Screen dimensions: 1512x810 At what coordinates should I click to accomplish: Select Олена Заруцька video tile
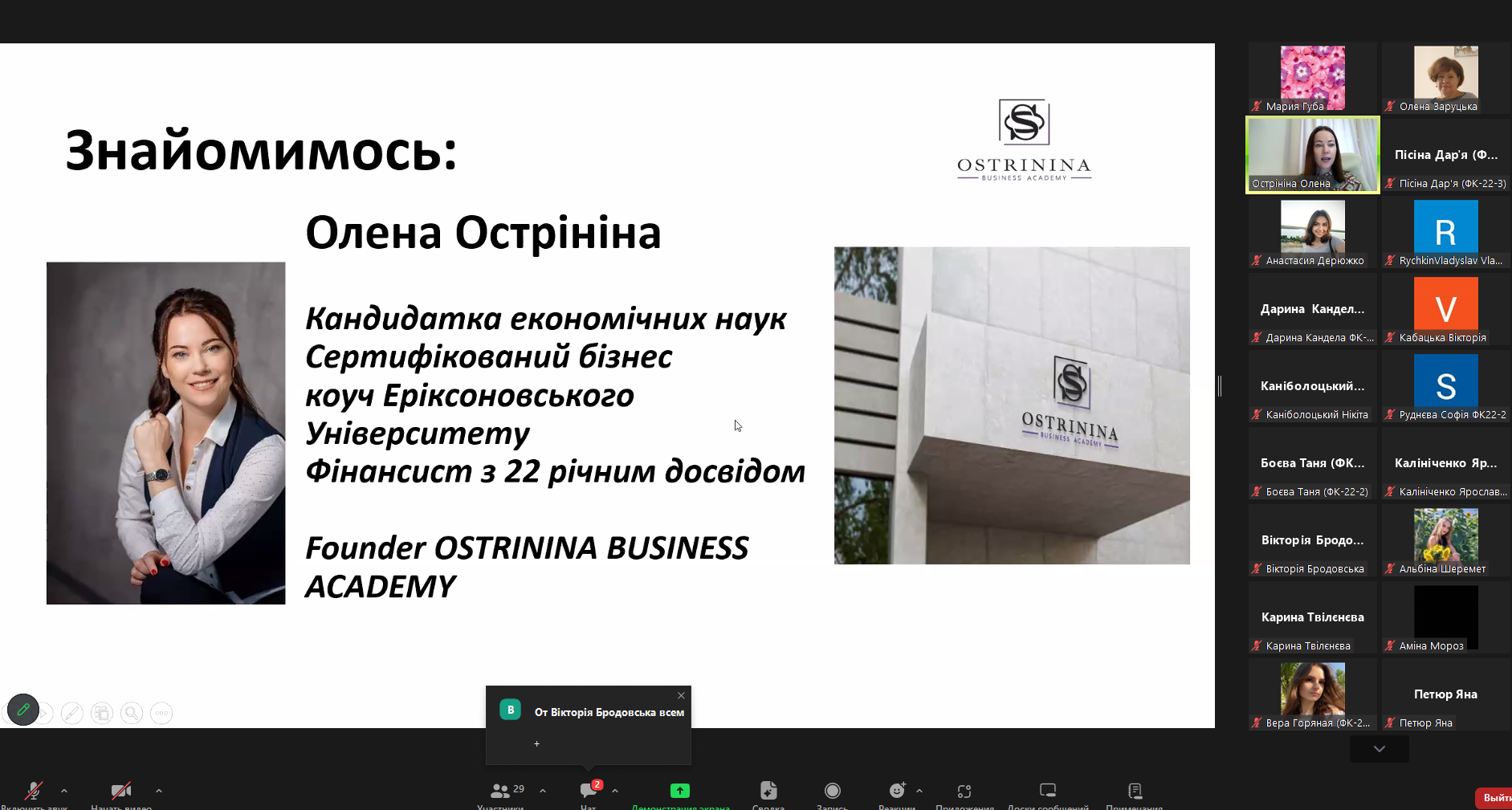point(1446,78)
